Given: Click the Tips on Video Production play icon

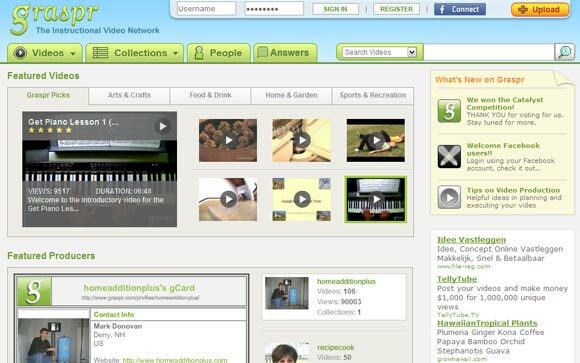Looking at the screenshot, I should click(x=449, y=197).
